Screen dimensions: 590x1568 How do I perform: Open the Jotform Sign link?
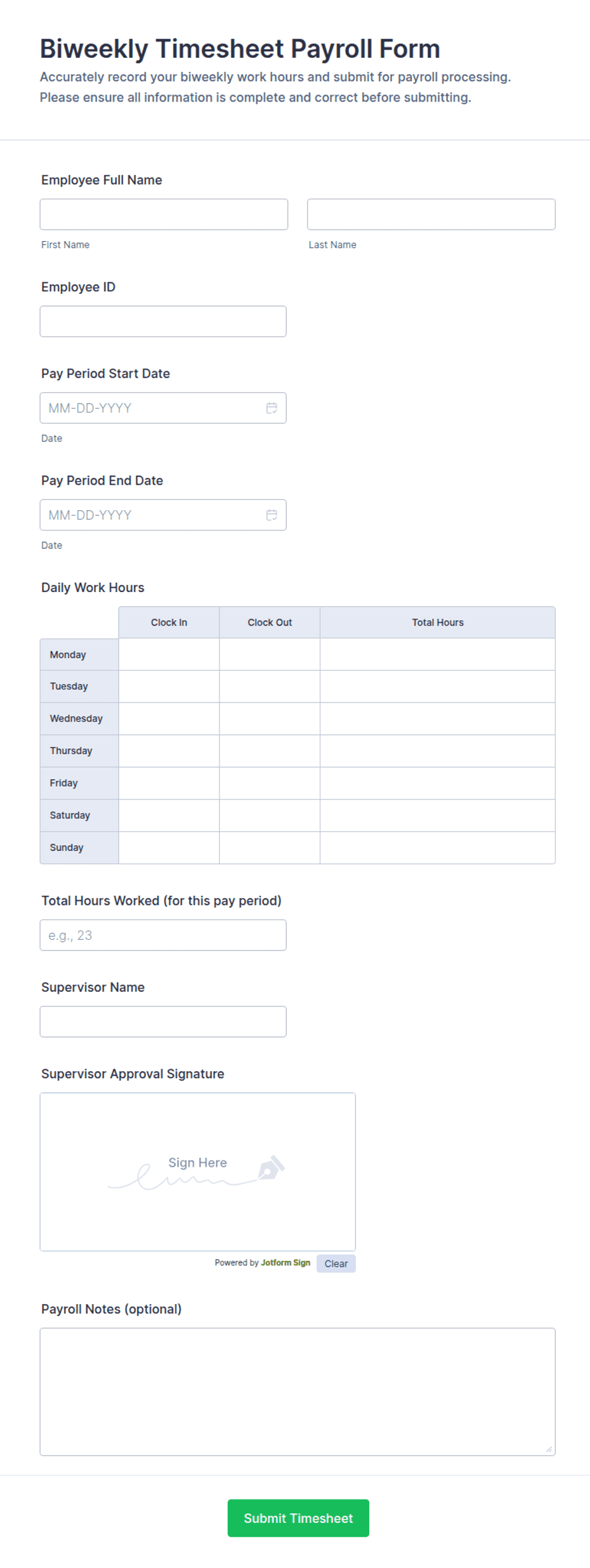point(285,1263)
